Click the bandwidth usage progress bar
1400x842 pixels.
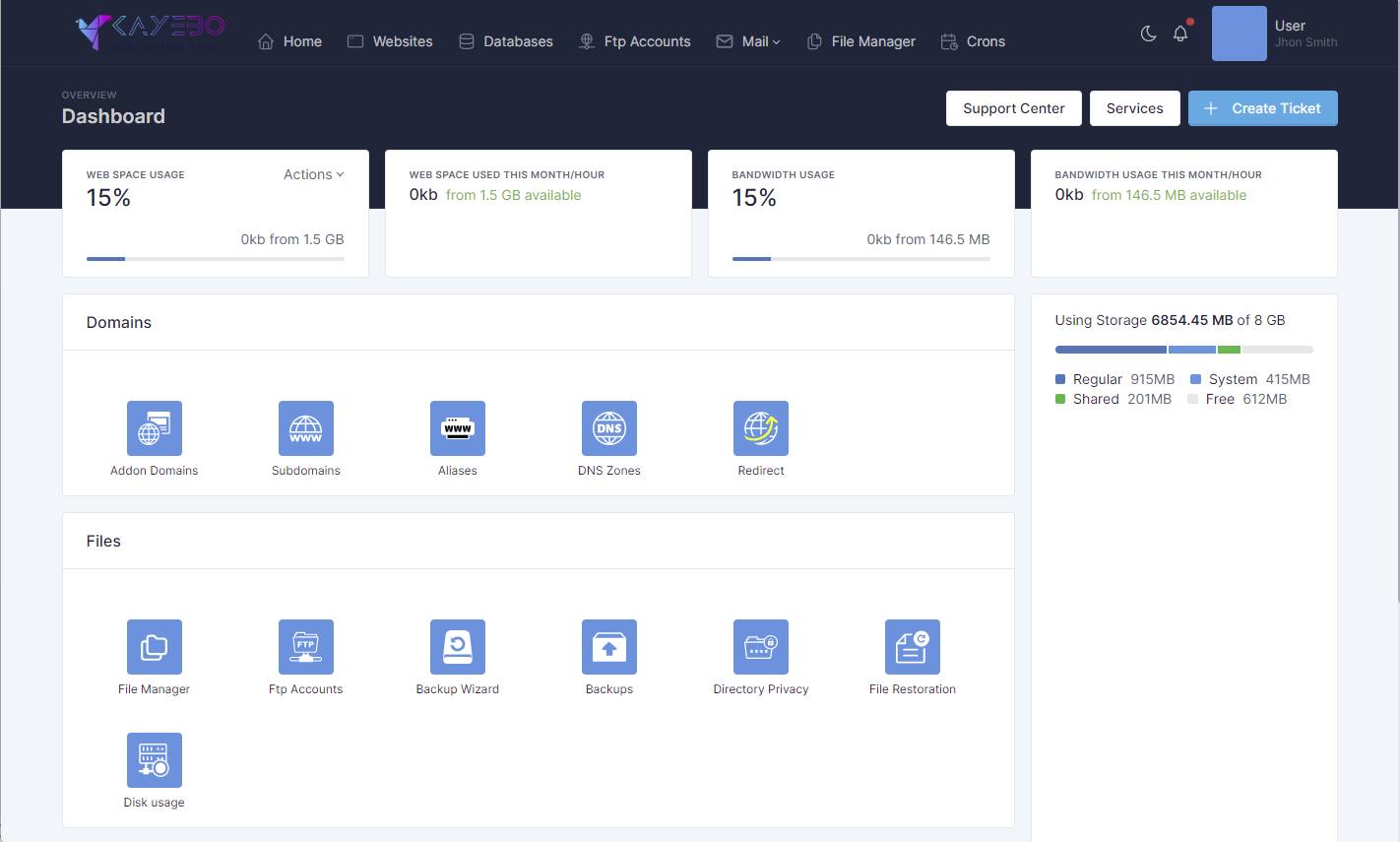861,259
